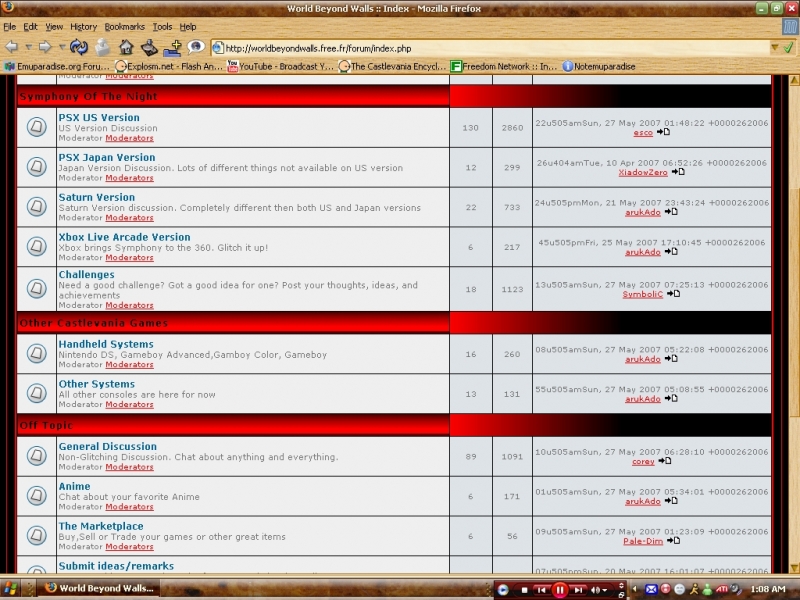Open the Xbox Live Arcade Version forum

pos(124,237)
